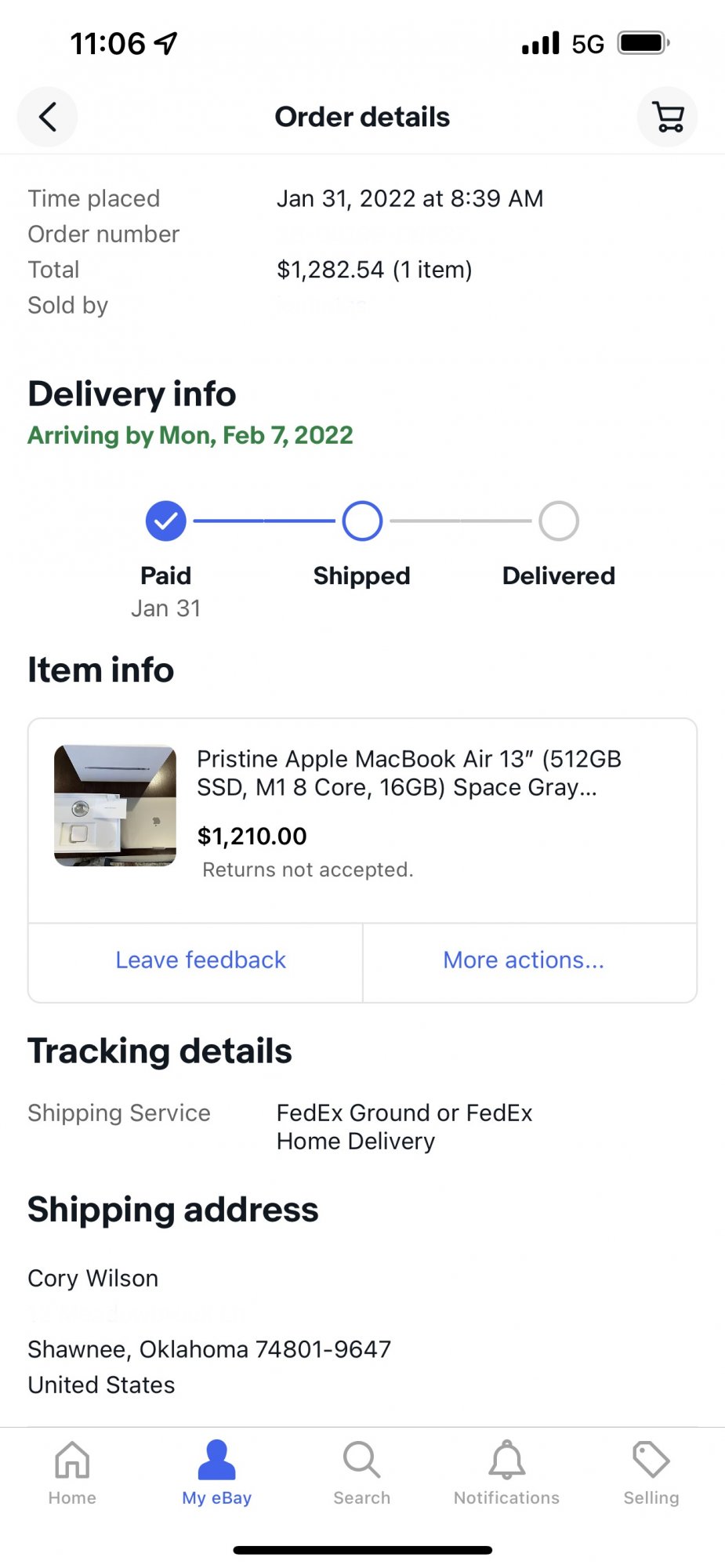
Task: Click the Leave feedback link
Action: click(201, 960)
